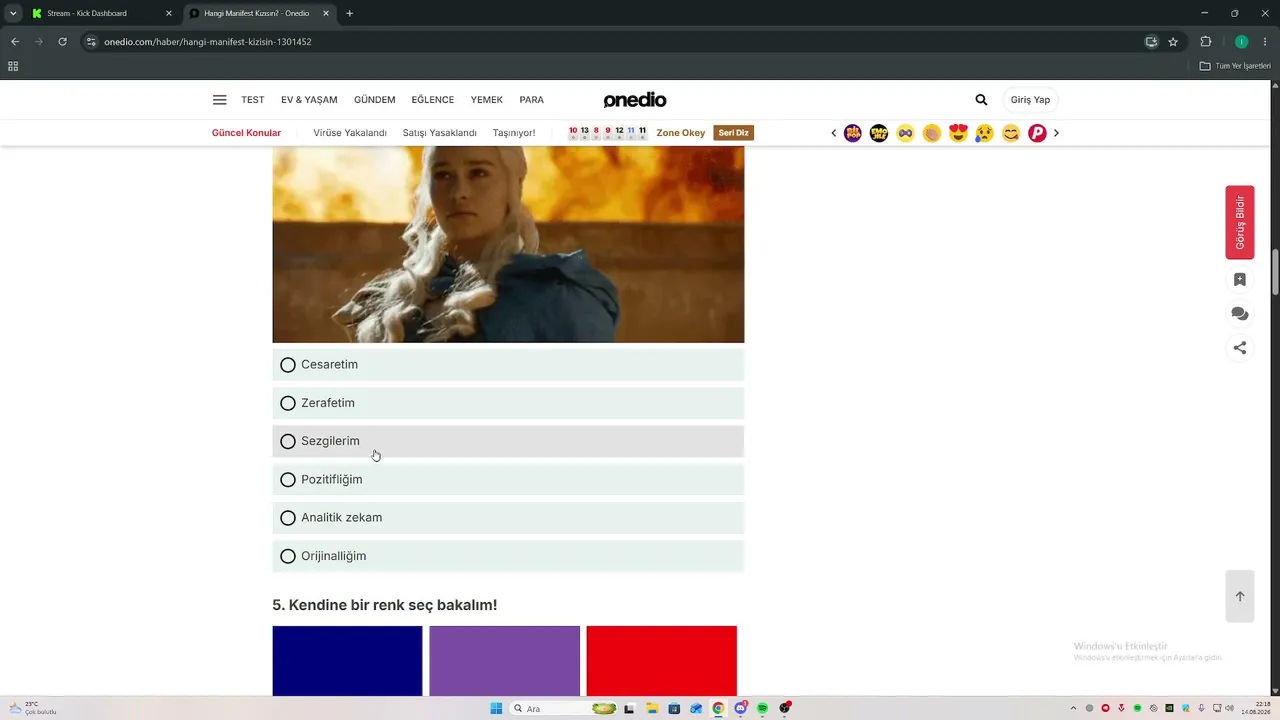Open the Onedio hamburger menu

point(220,100)
